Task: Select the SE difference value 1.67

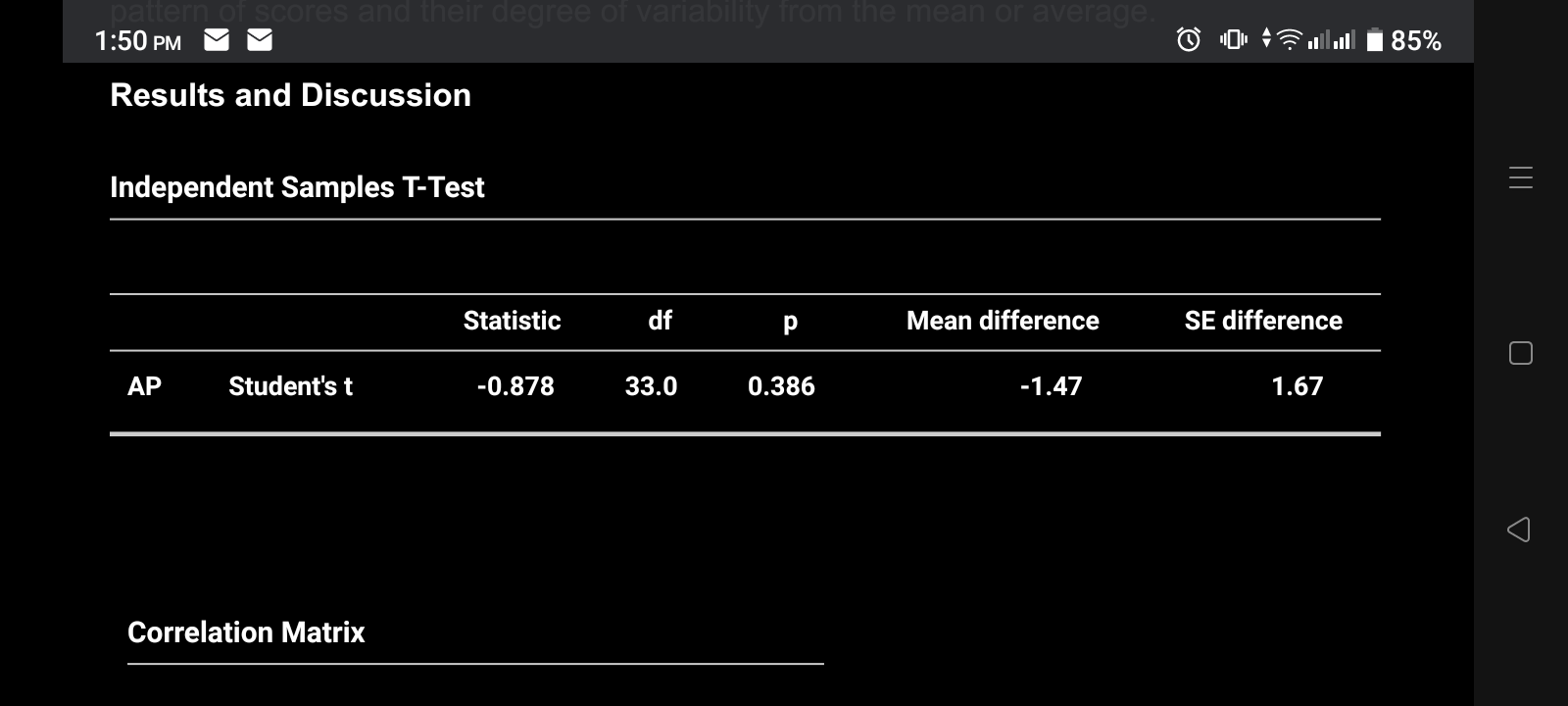Action: click(1298, 386)
